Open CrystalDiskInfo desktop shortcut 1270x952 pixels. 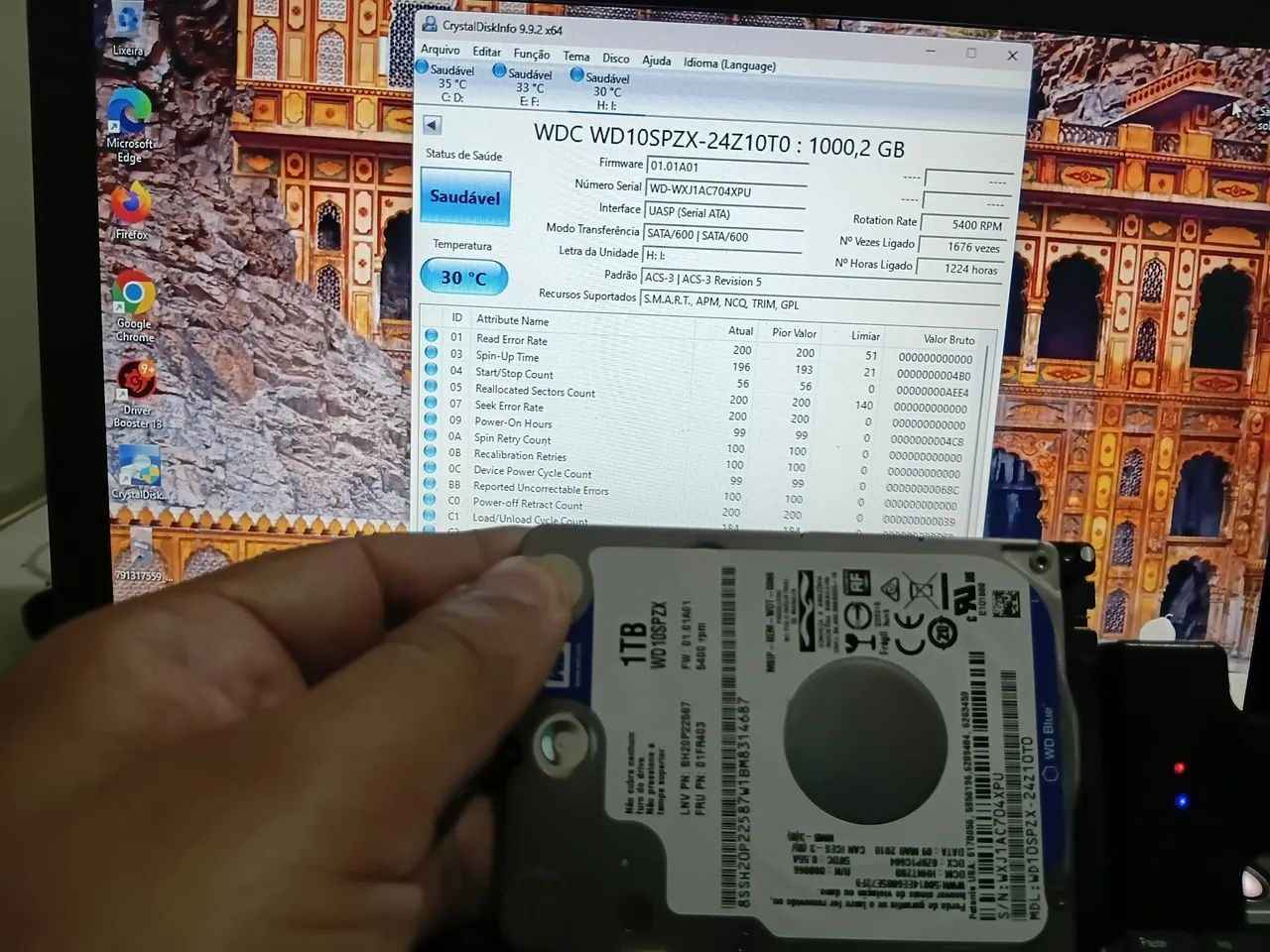[x=139, y=470]
